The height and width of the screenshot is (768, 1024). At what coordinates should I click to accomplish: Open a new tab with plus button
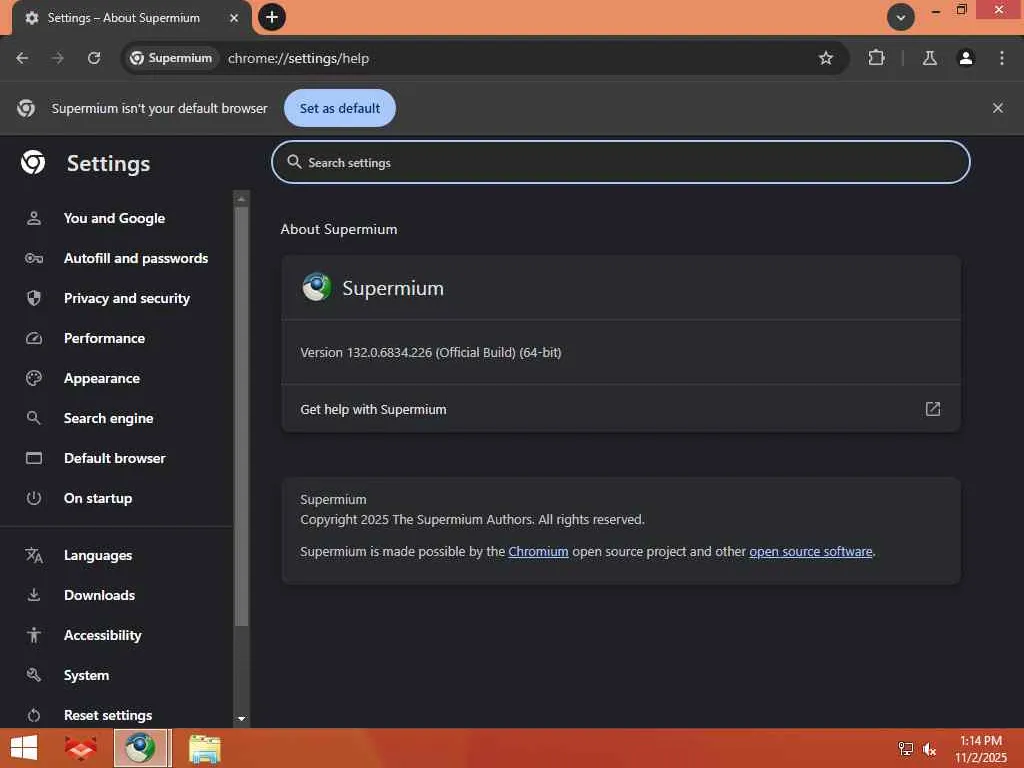coord(272,17)
